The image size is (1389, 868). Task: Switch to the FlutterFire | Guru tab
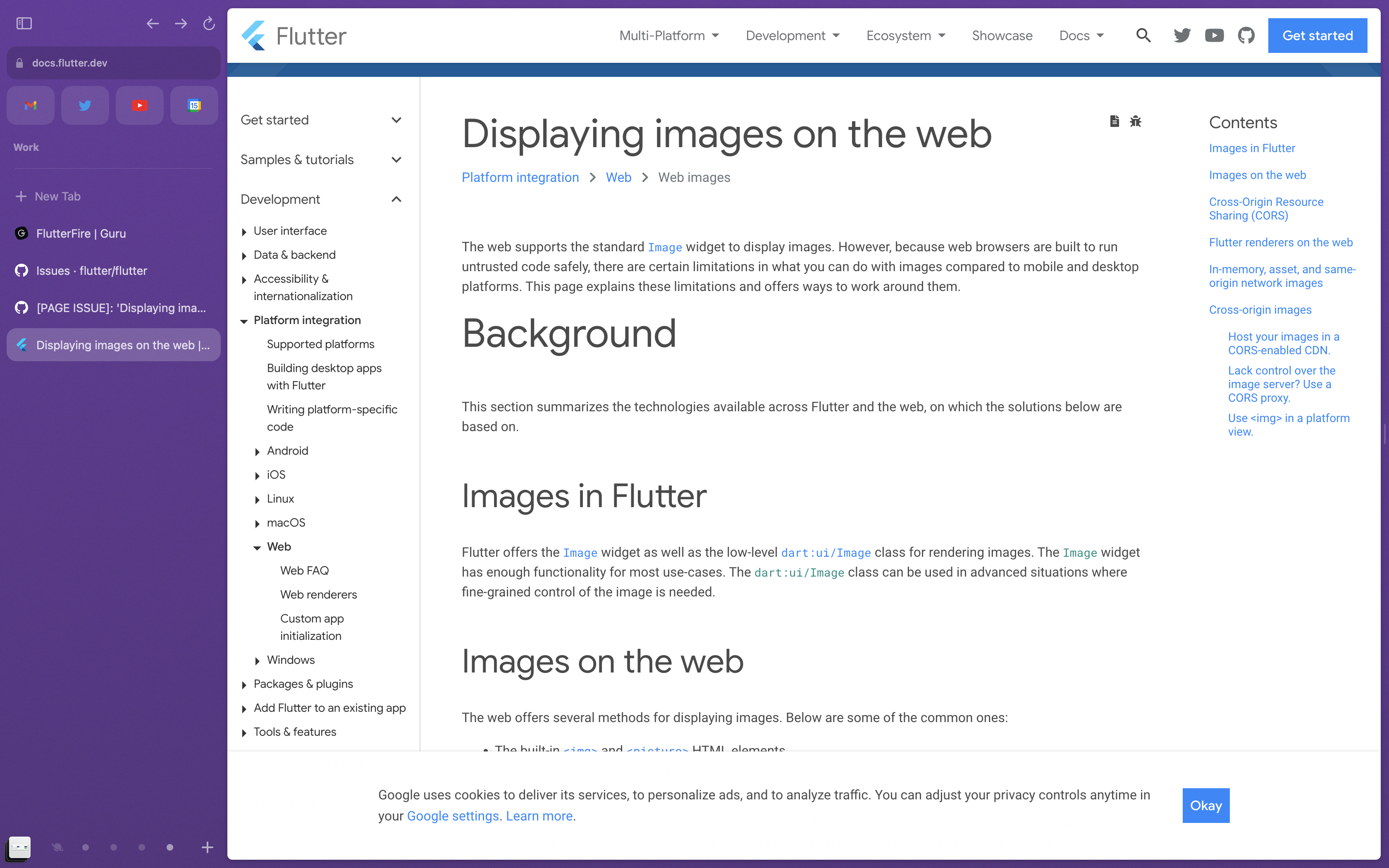pyautogui.click(x=114, y=234)
